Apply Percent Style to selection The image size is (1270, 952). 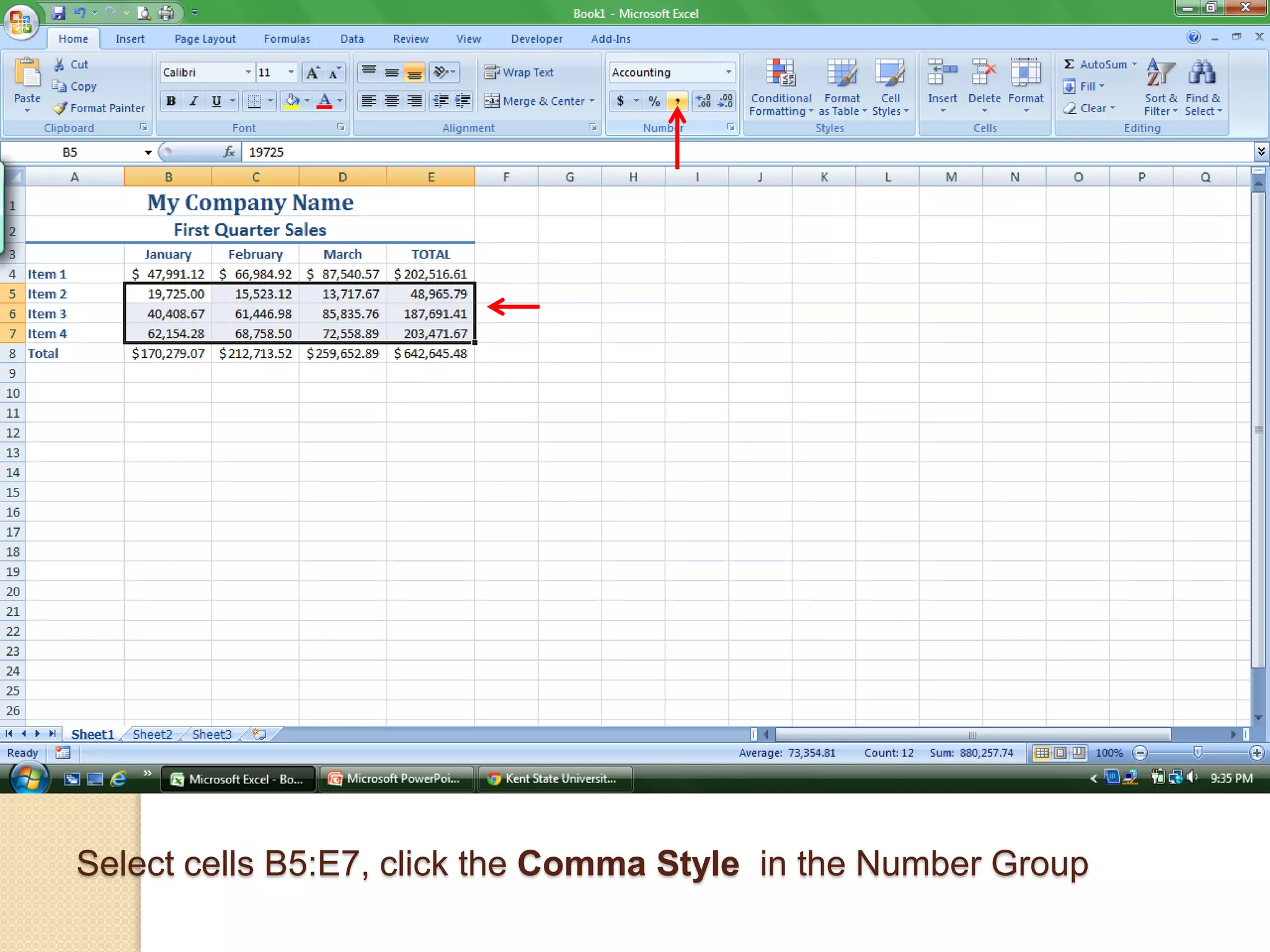click(654, 101)
